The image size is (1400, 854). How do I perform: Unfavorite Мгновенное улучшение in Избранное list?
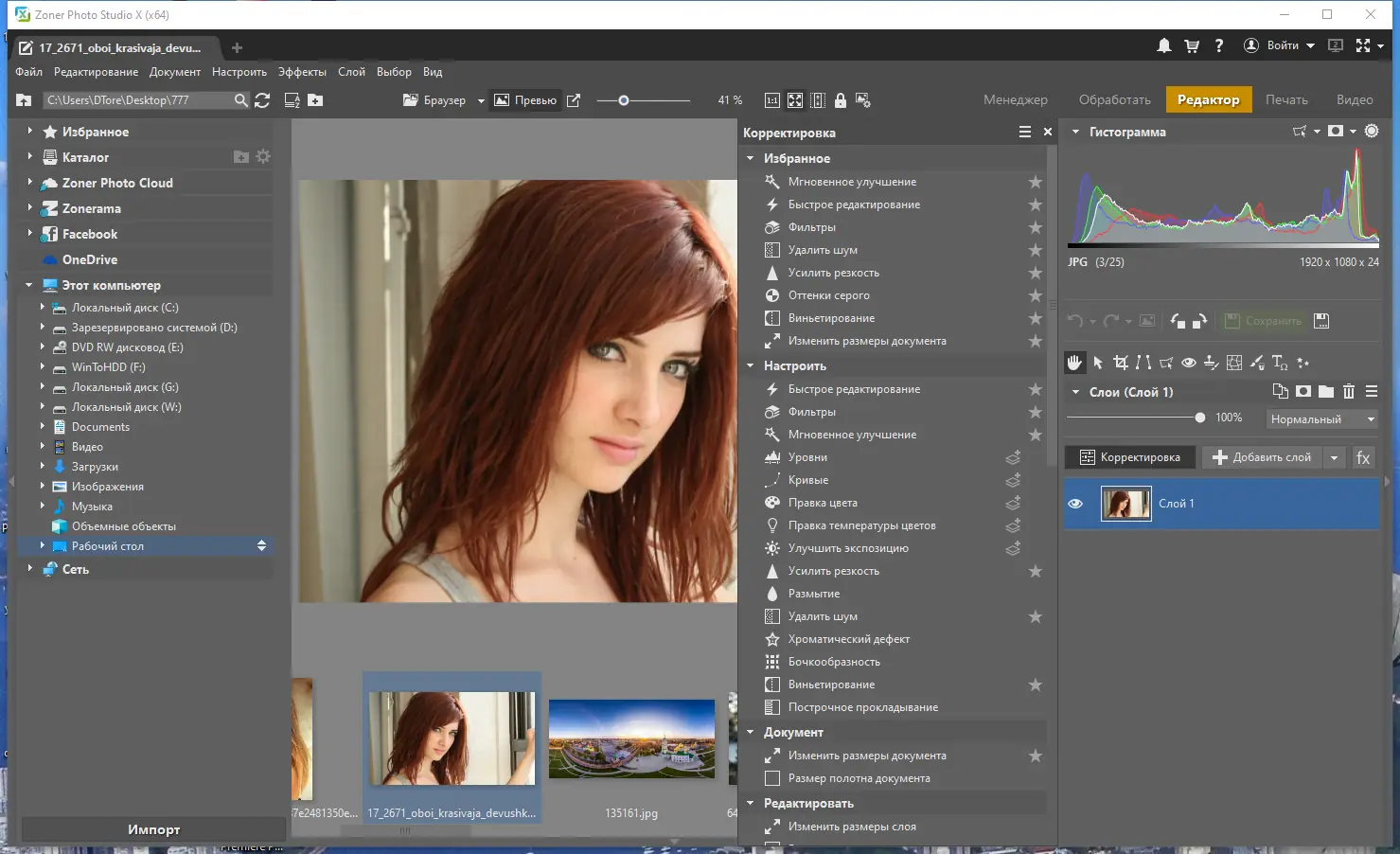click(1036, 182)
